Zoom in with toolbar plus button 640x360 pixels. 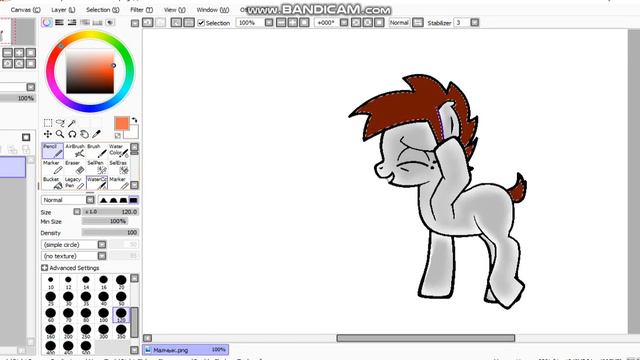point(293,23)
